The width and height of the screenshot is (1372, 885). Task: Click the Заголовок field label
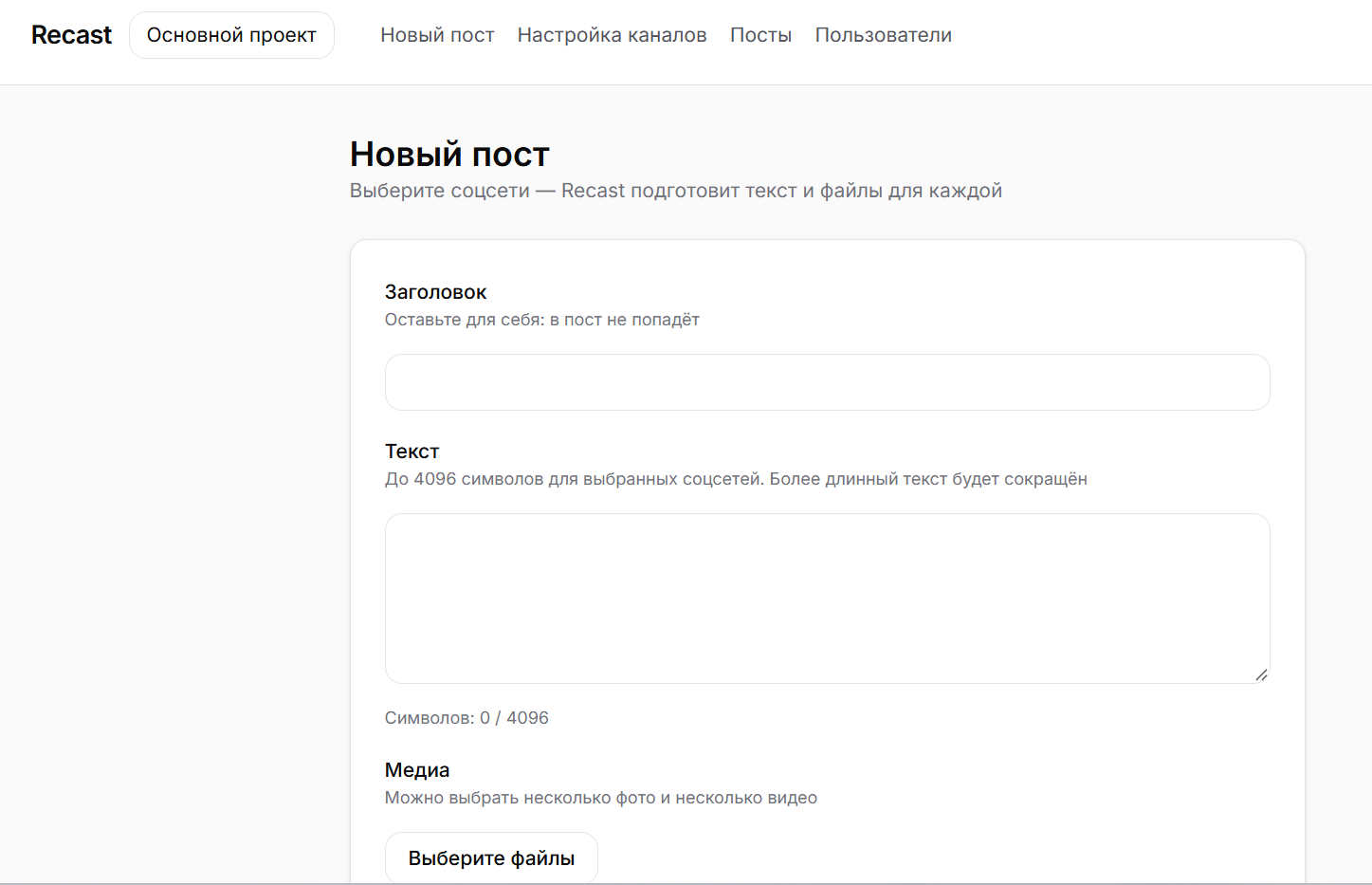pyautogui.click(x=435, y=292)
